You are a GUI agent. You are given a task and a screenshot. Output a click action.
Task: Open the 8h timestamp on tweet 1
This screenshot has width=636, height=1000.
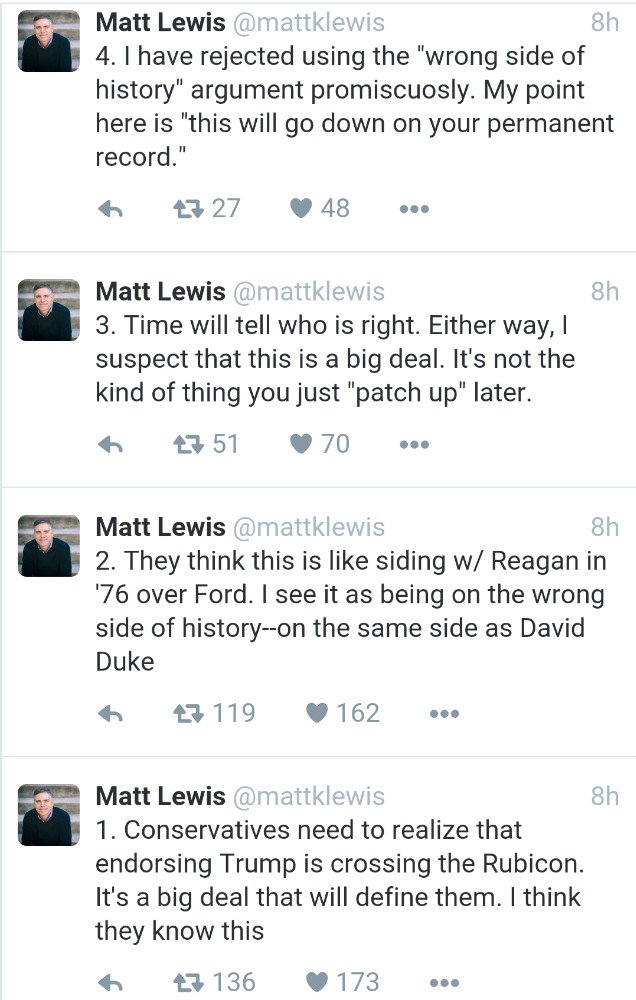click(x=604, y=796)
